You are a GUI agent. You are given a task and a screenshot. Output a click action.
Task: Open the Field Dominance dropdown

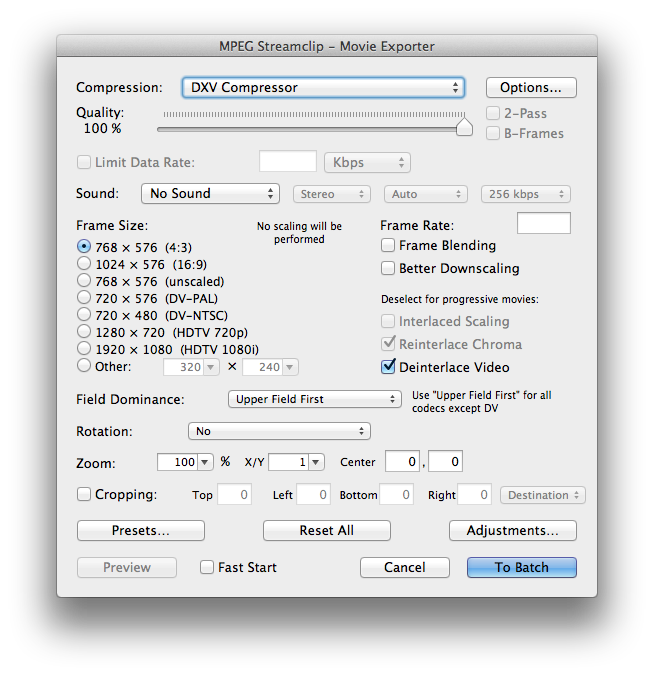(x=315, y=399)
